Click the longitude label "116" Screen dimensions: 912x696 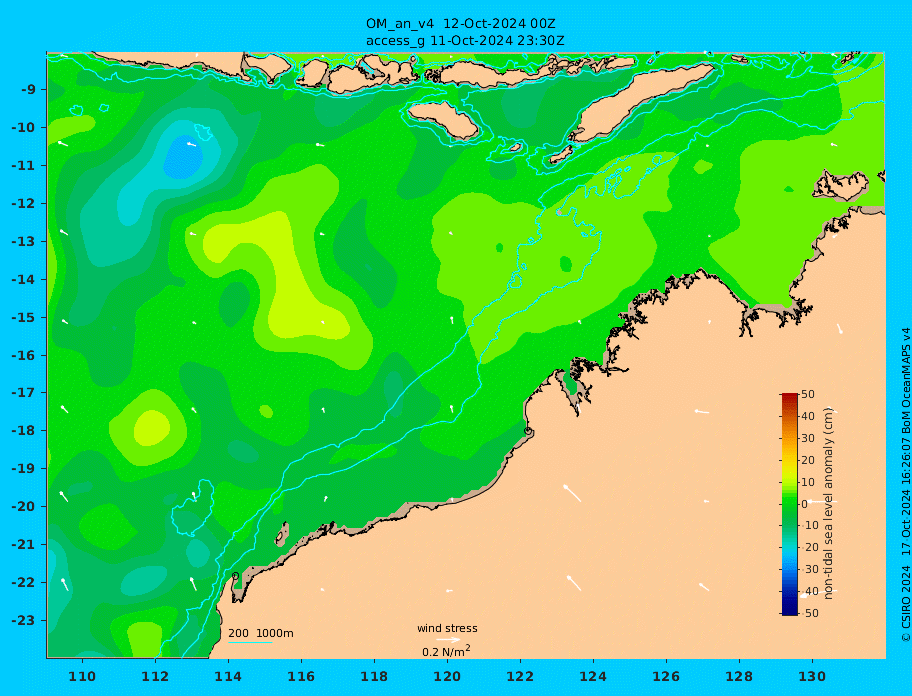pos(301,676)
